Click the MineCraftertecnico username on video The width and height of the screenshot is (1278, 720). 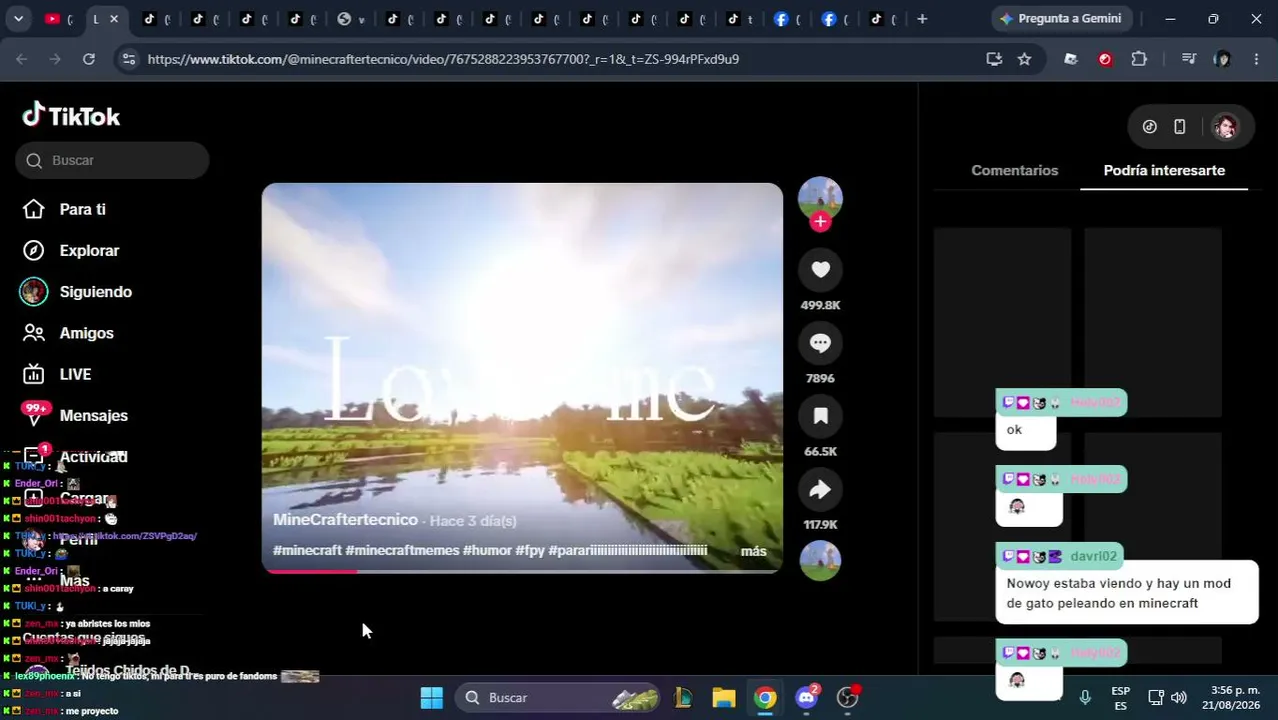[x=345, y=520]
